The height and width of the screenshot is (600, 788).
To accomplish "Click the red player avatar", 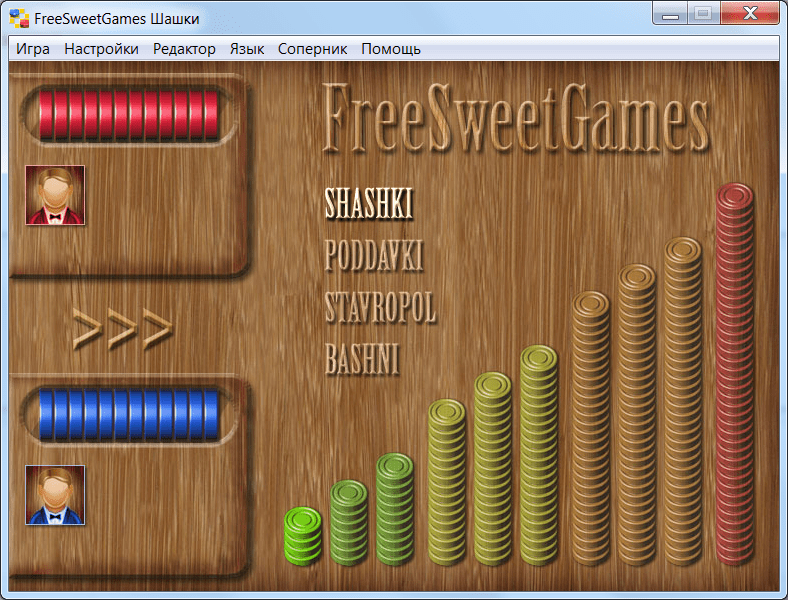I will coord(55,195).
